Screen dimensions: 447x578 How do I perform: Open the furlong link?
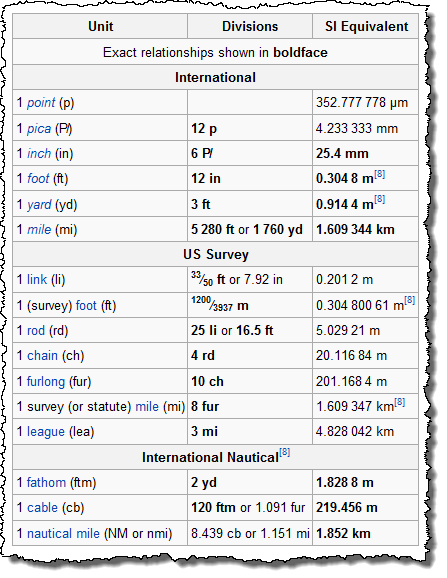pyautogui.click(x=46, y=382)
